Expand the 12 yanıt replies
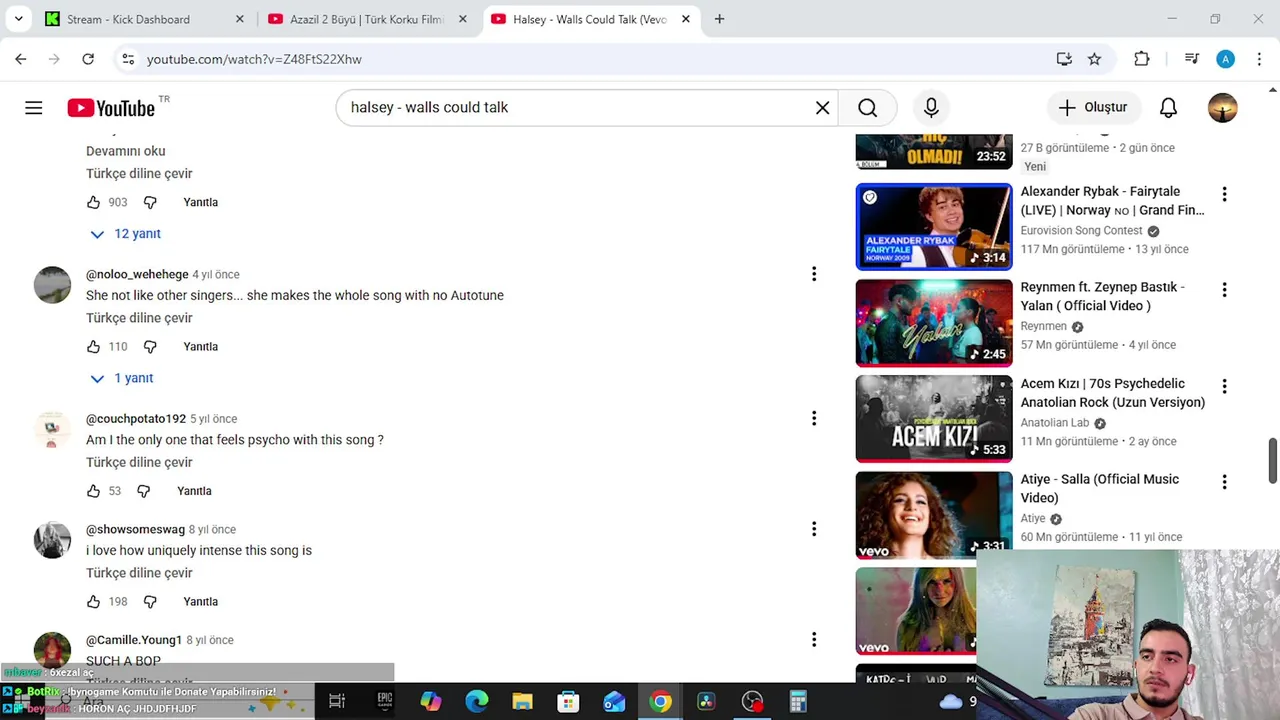This screenshot has height=720, width=1280. [125, 234]
